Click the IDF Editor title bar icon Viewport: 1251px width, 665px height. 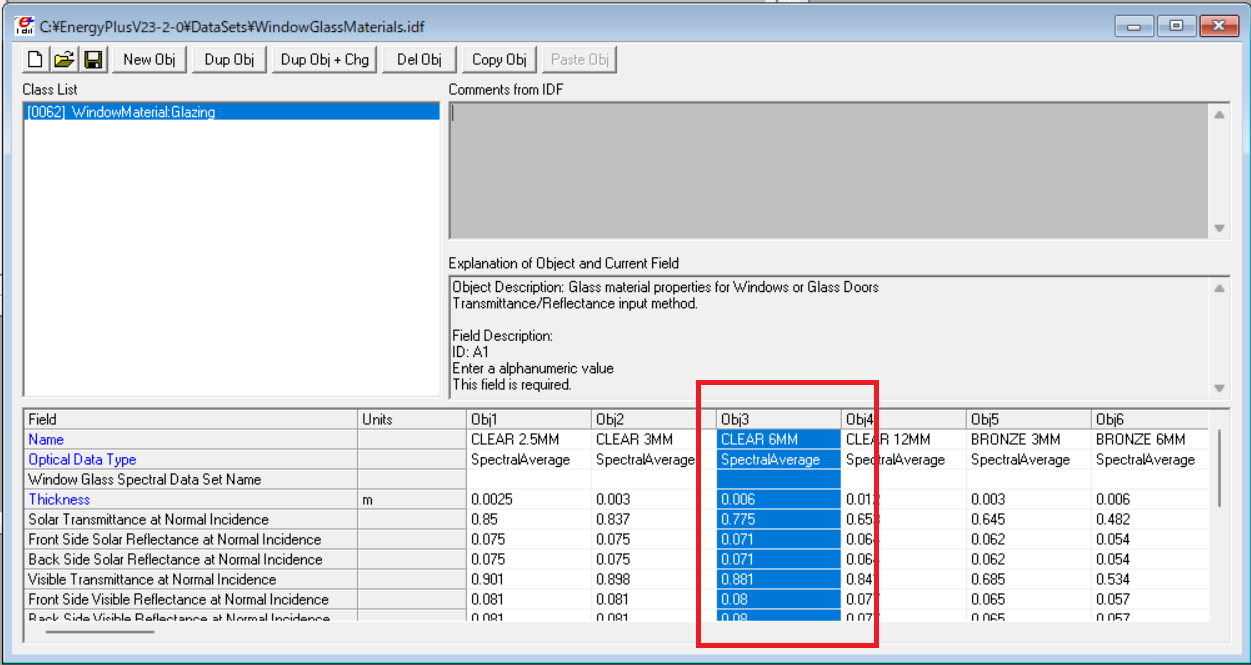click(x=25, y=26)
